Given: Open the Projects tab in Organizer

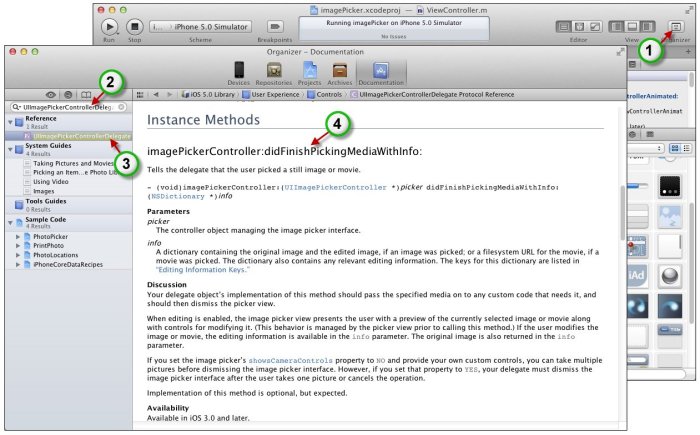Looking at the screenshot, I should pyautogui.click(x=309, y=74).
